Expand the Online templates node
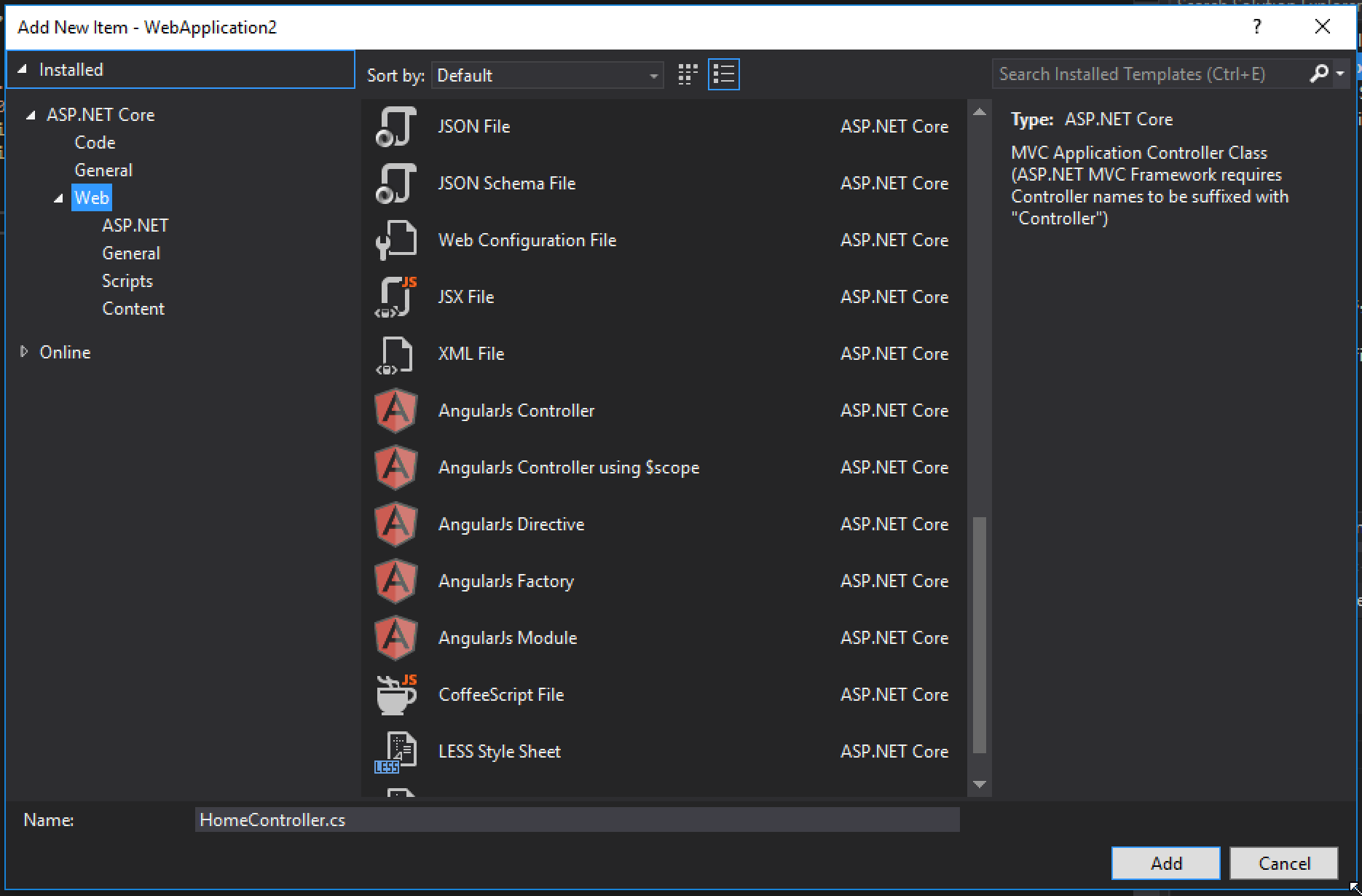The image size is (1362, 896). [x=24, y=353]
